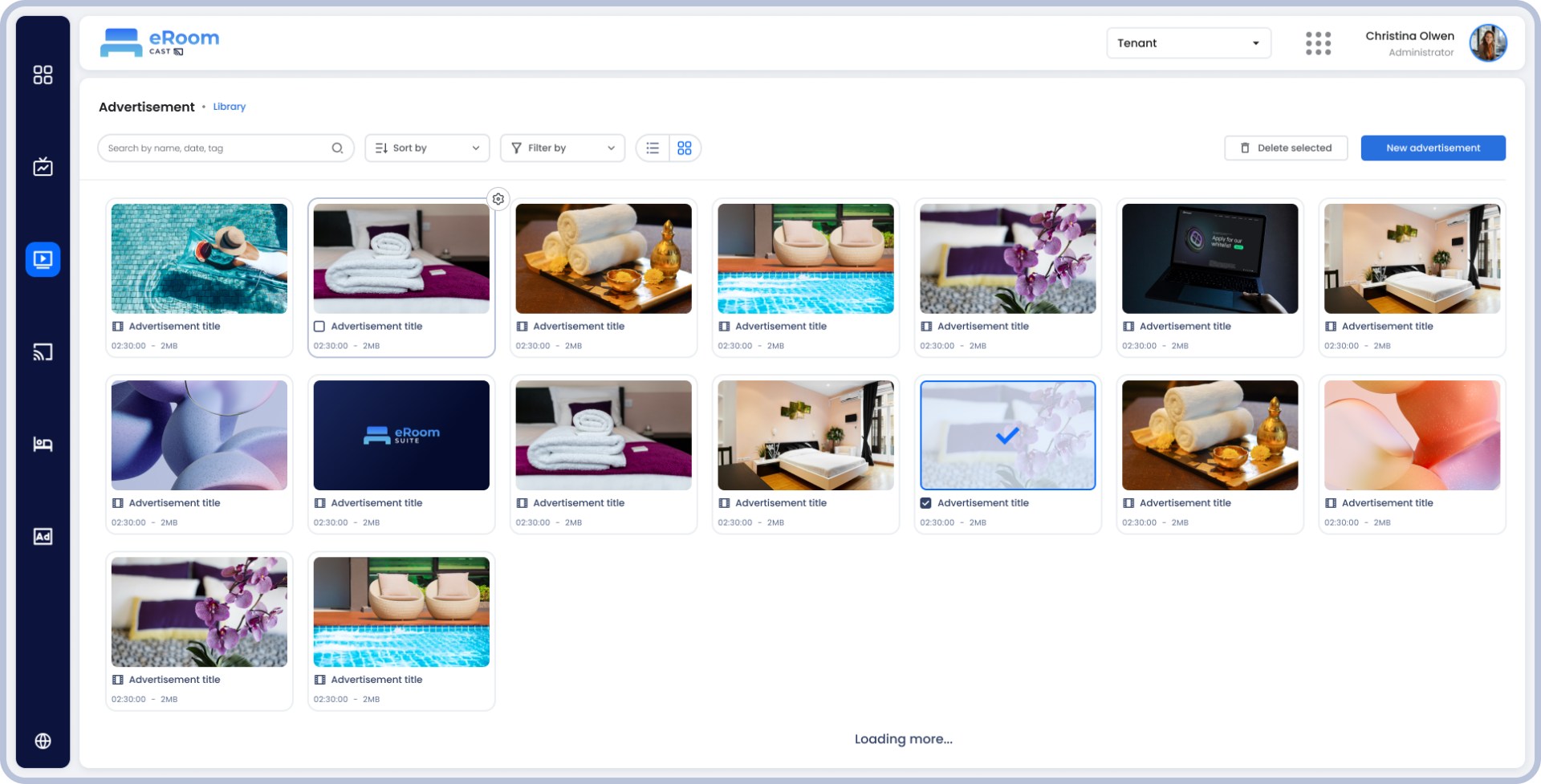Open the analytics TV icon in sidebar
Viewport: 1541px width, 784px height.
coord(43,167)
